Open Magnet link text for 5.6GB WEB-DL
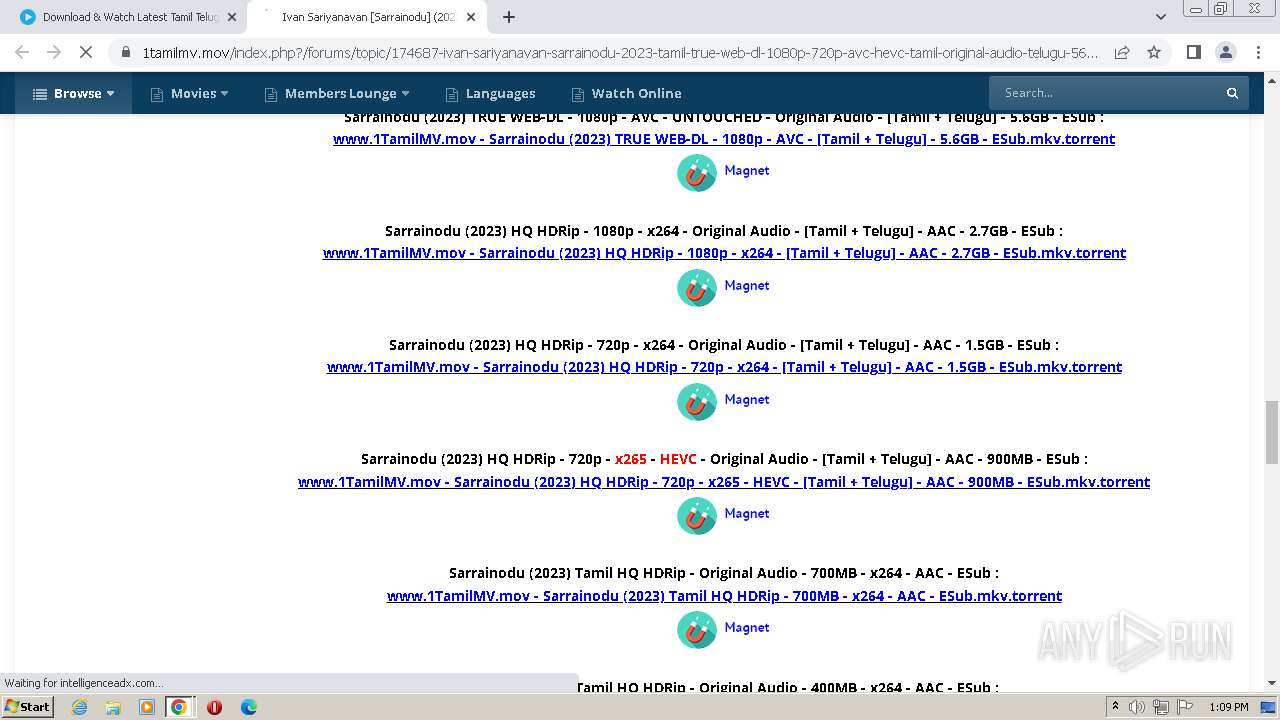 (746, 170)
